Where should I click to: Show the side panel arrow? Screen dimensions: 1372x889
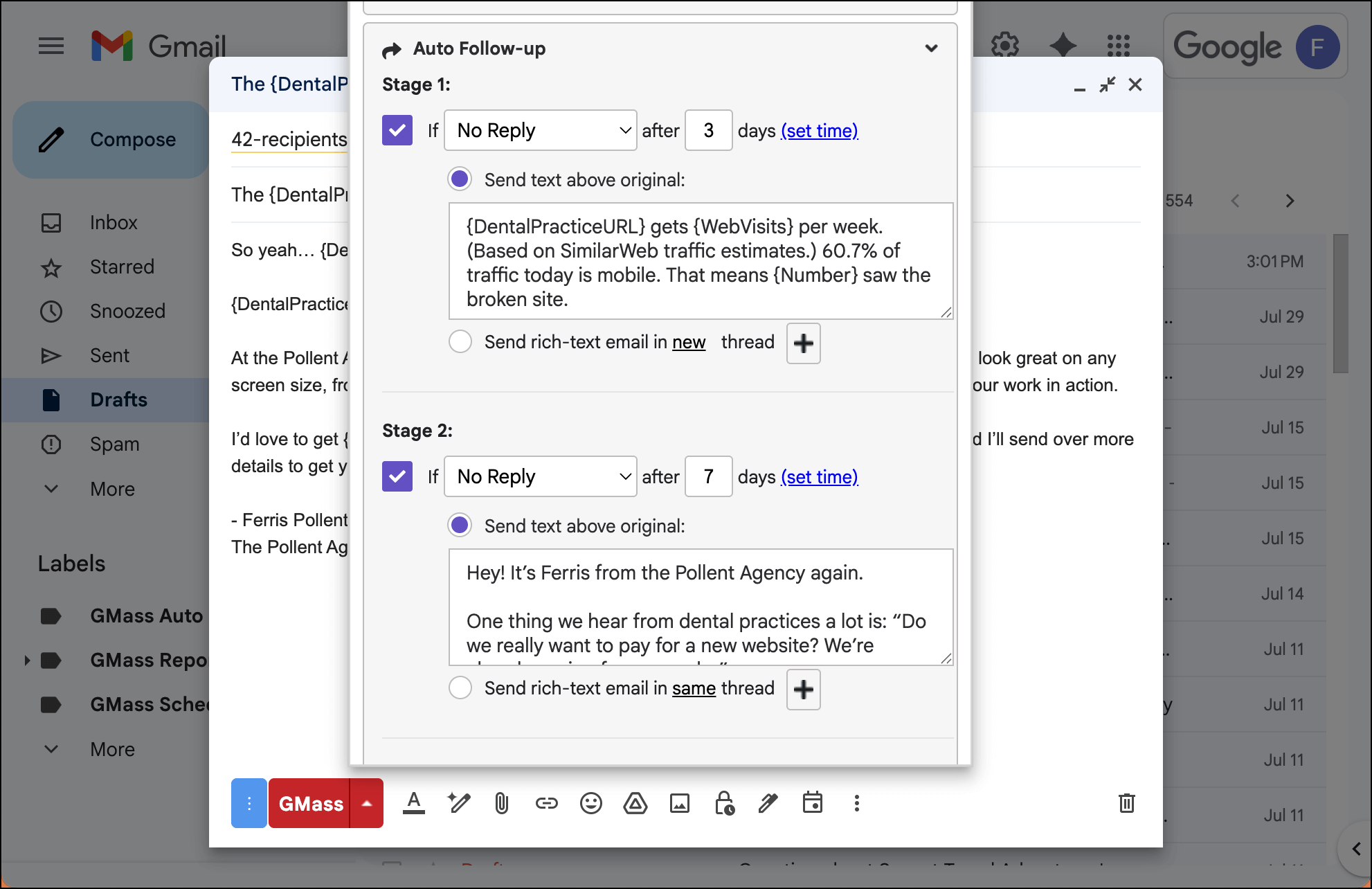1356,848
